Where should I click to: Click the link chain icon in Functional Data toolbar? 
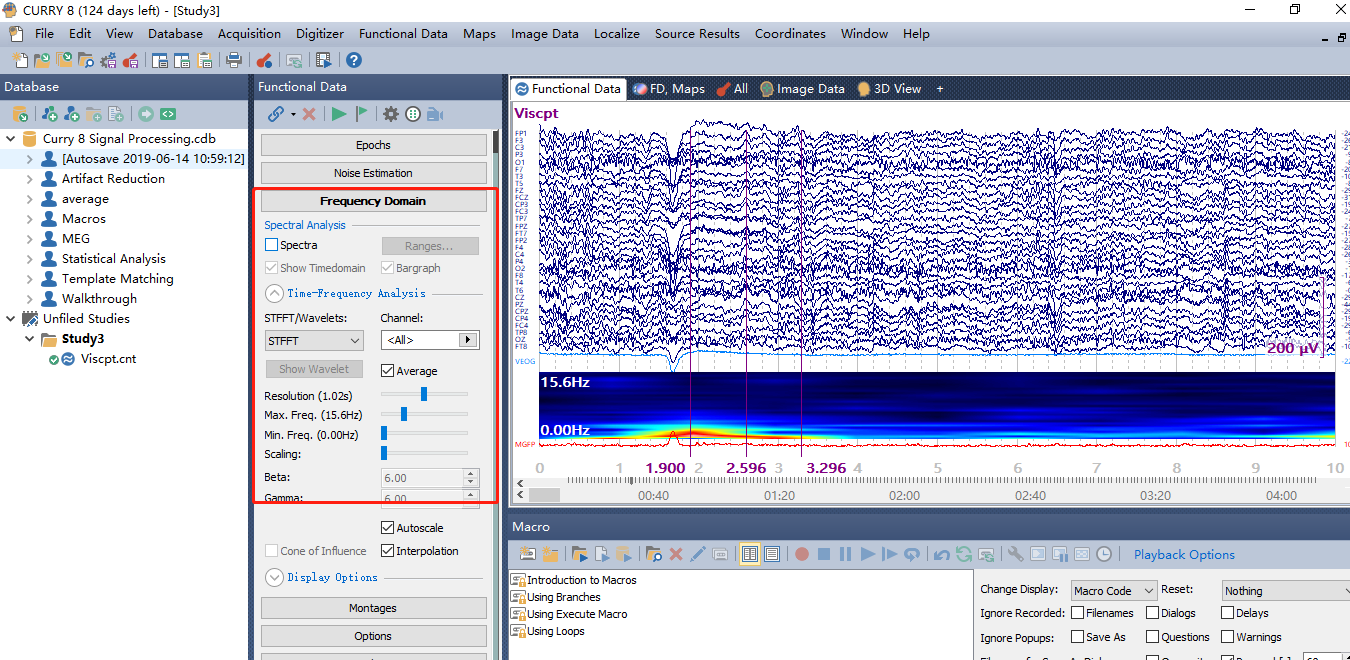277,113
